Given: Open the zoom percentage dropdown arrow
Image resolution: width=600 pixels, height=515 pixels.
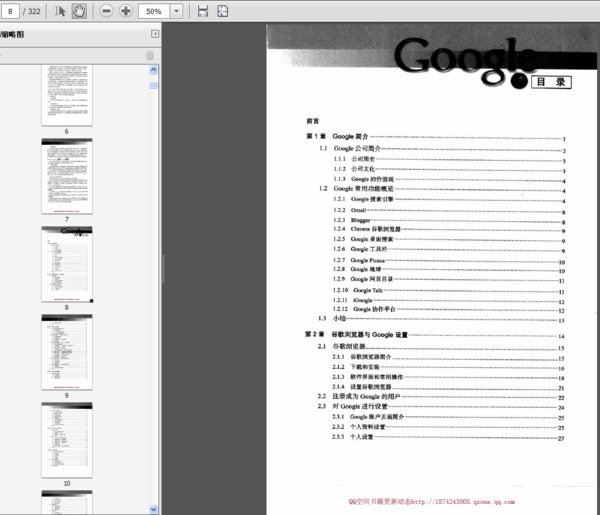Looking at the screenshot, I should [x=176, y=11].
